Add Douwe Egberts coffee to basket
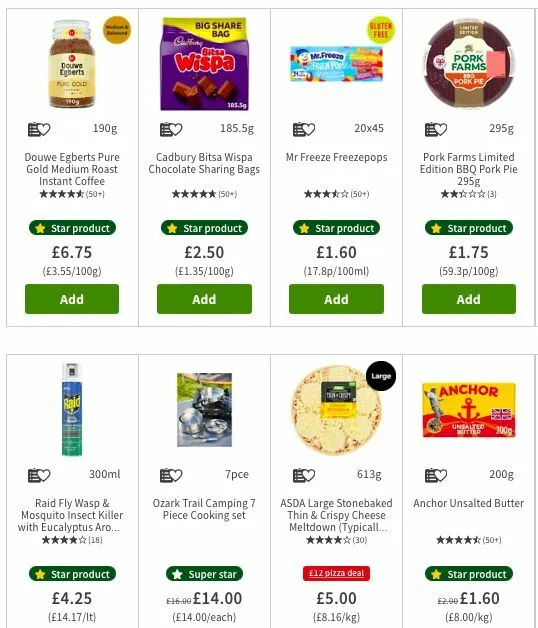 coord(72,299)
